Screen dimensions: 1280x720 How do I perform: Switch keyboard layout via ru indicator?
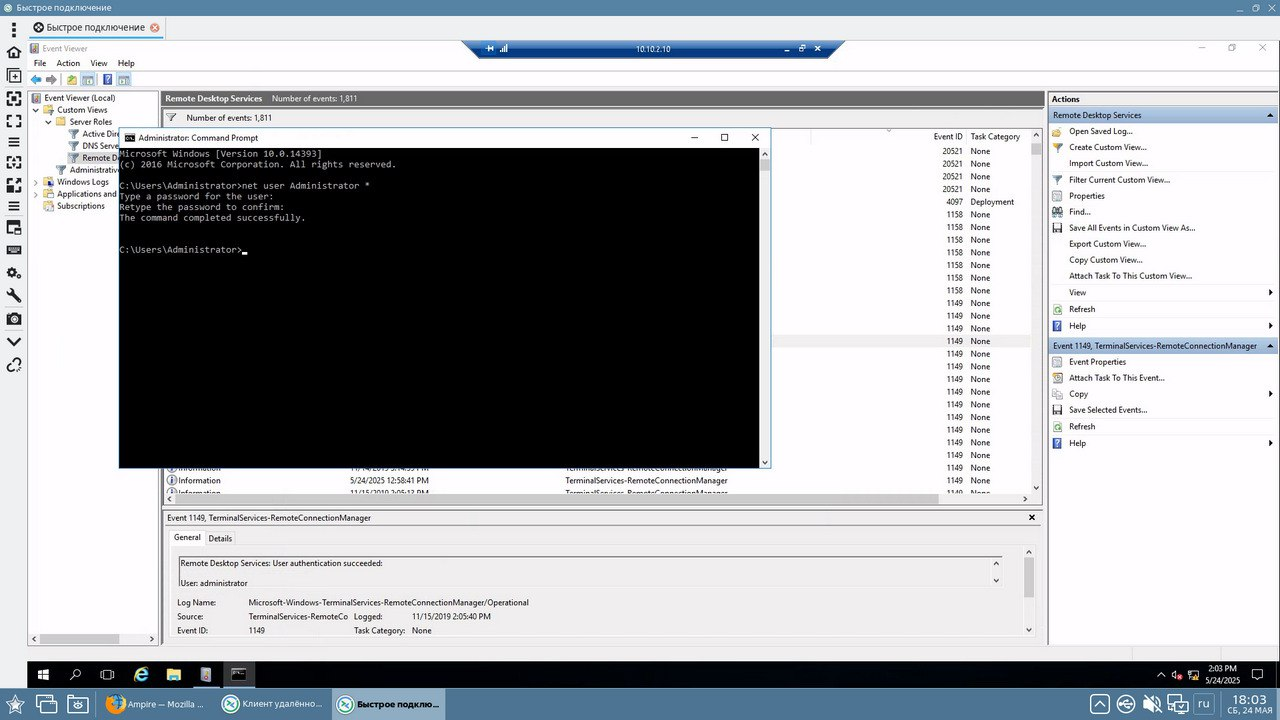[1204, 704]
